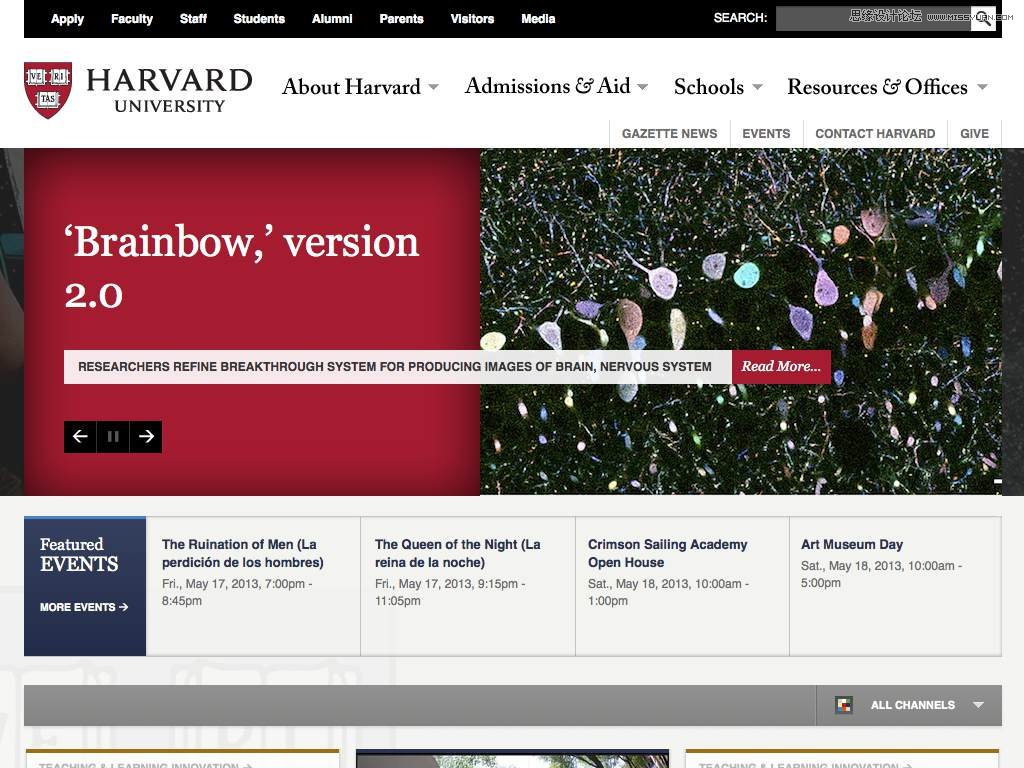This screenshot has width=1024, height=768.
Task: Click the Read More button
Action: click(x=781, y=366)
